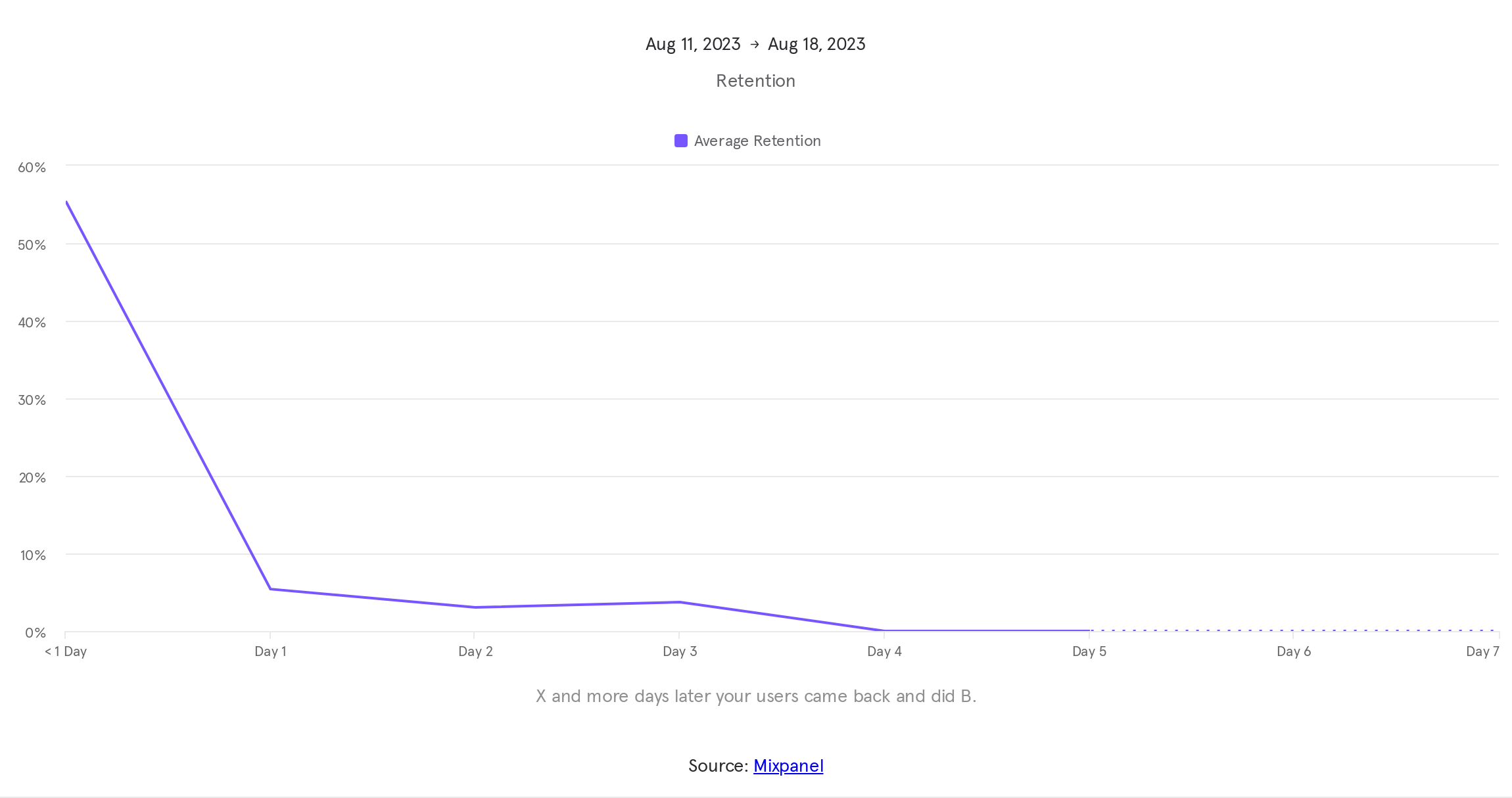Click the 30% y-axis label
The height and width of the screenshot is (798, 1512).
coord(32,400)
